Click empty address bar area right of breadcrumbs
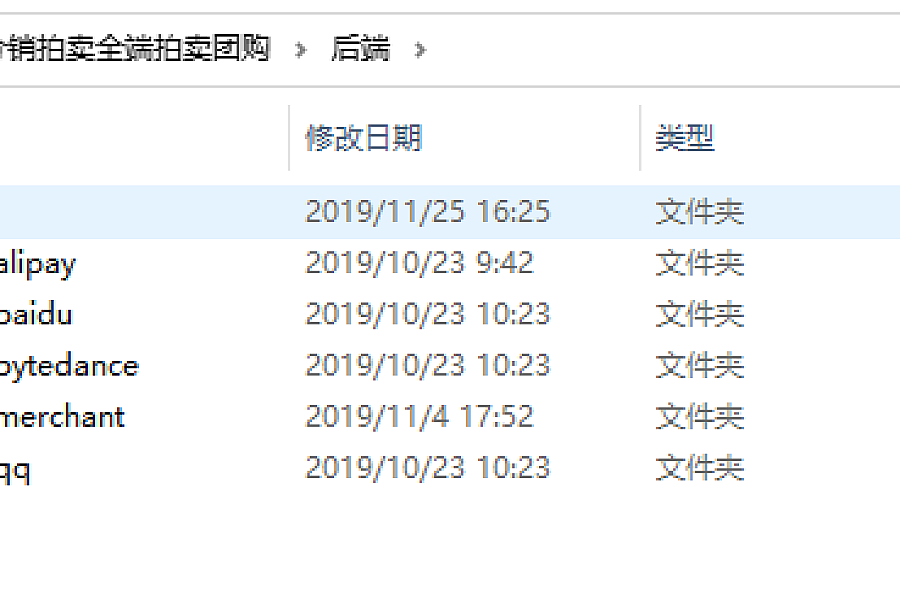 coord(660,50)
